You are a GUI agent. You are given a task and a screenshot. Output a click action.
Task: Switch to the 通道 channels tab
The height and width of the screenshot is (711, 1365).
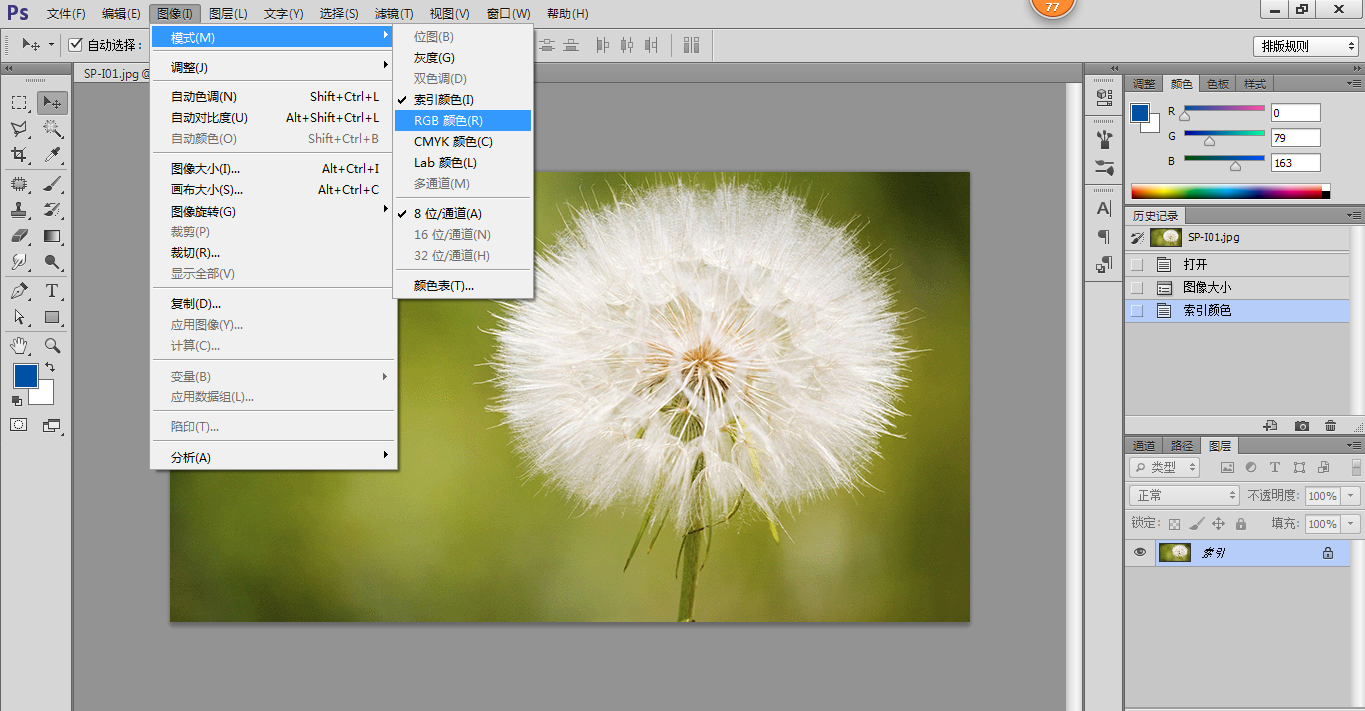[x=1144, y=446]
